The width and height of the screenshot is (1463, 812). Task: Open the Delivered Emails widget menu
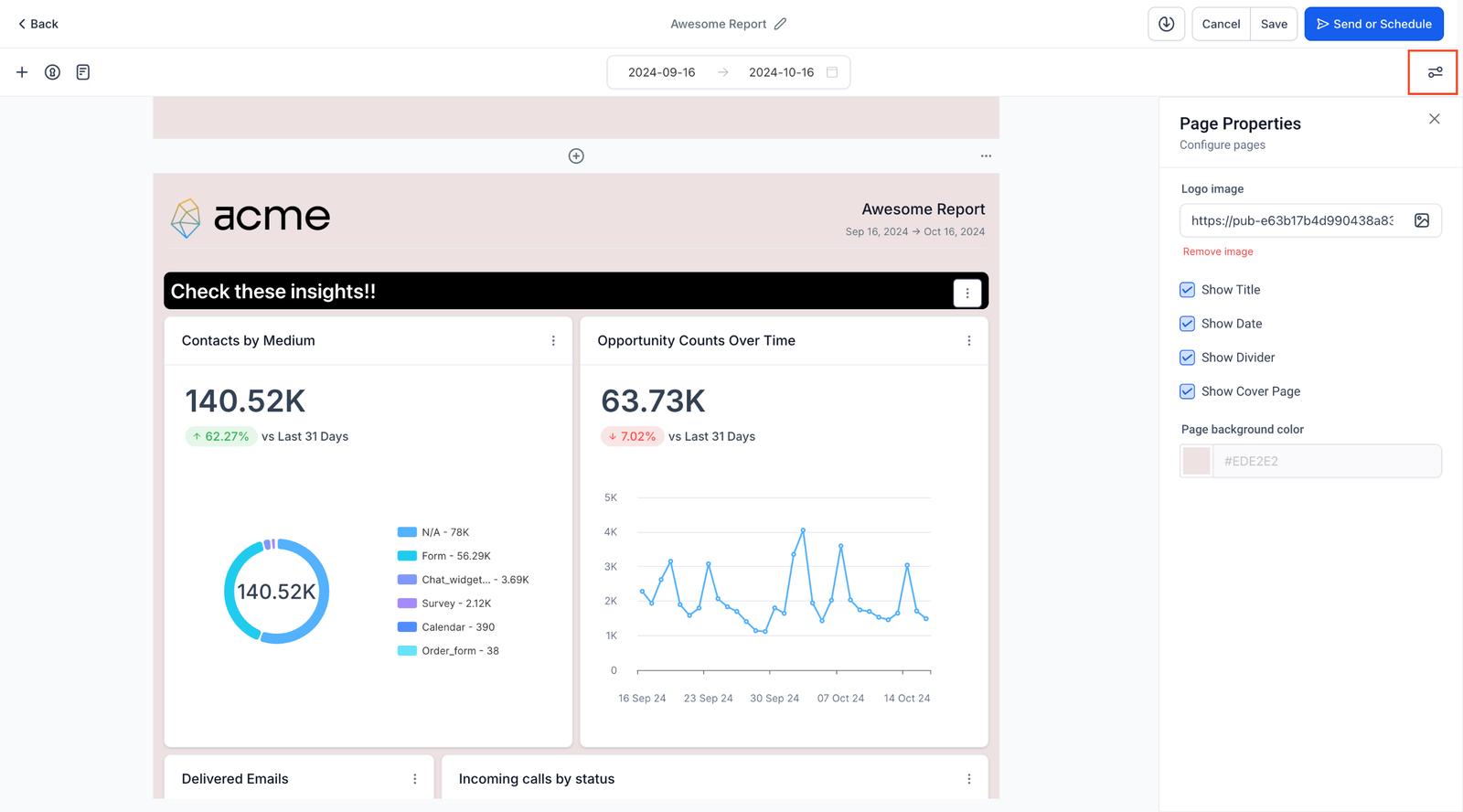click(x=415, y=779)
